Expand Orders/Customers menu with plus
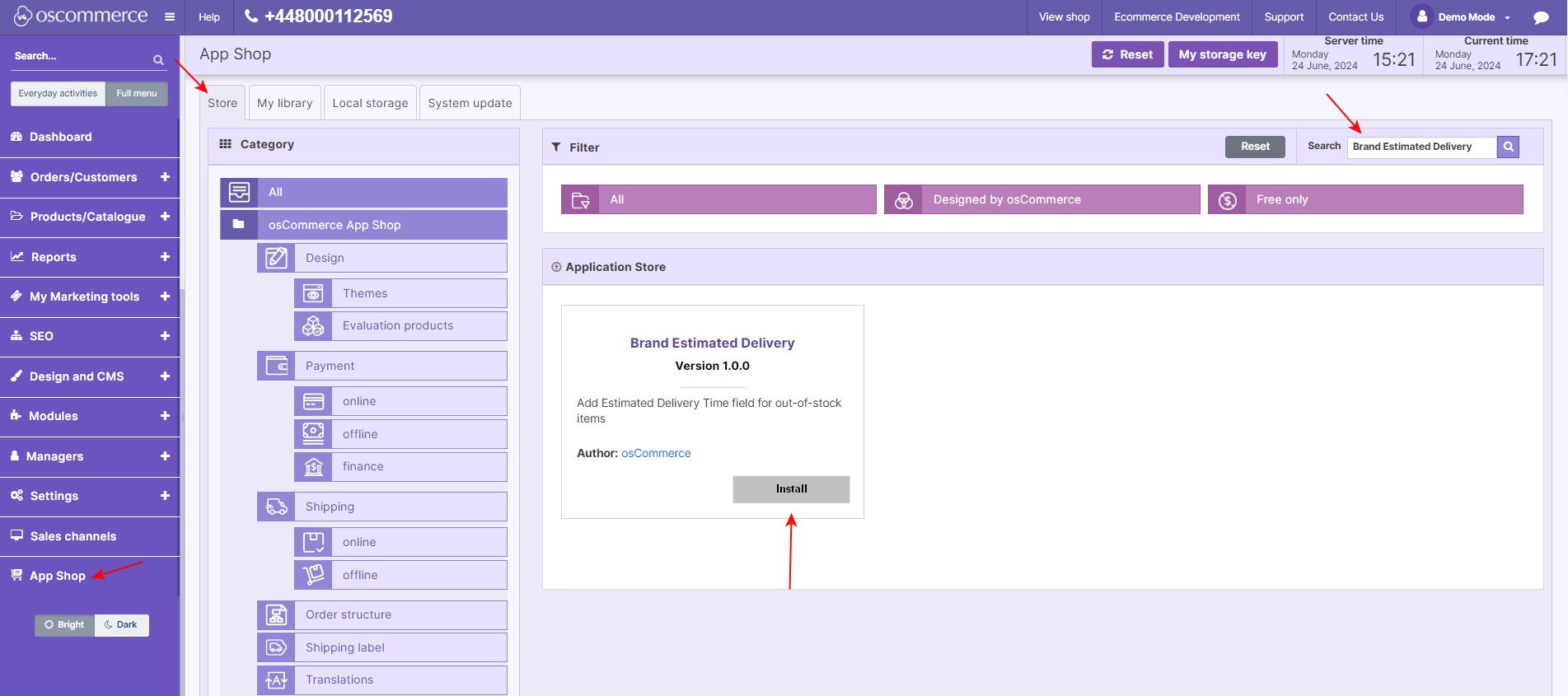Image resolution: width=1568 pixels, height=696 pixels. [x=165, y=177]
